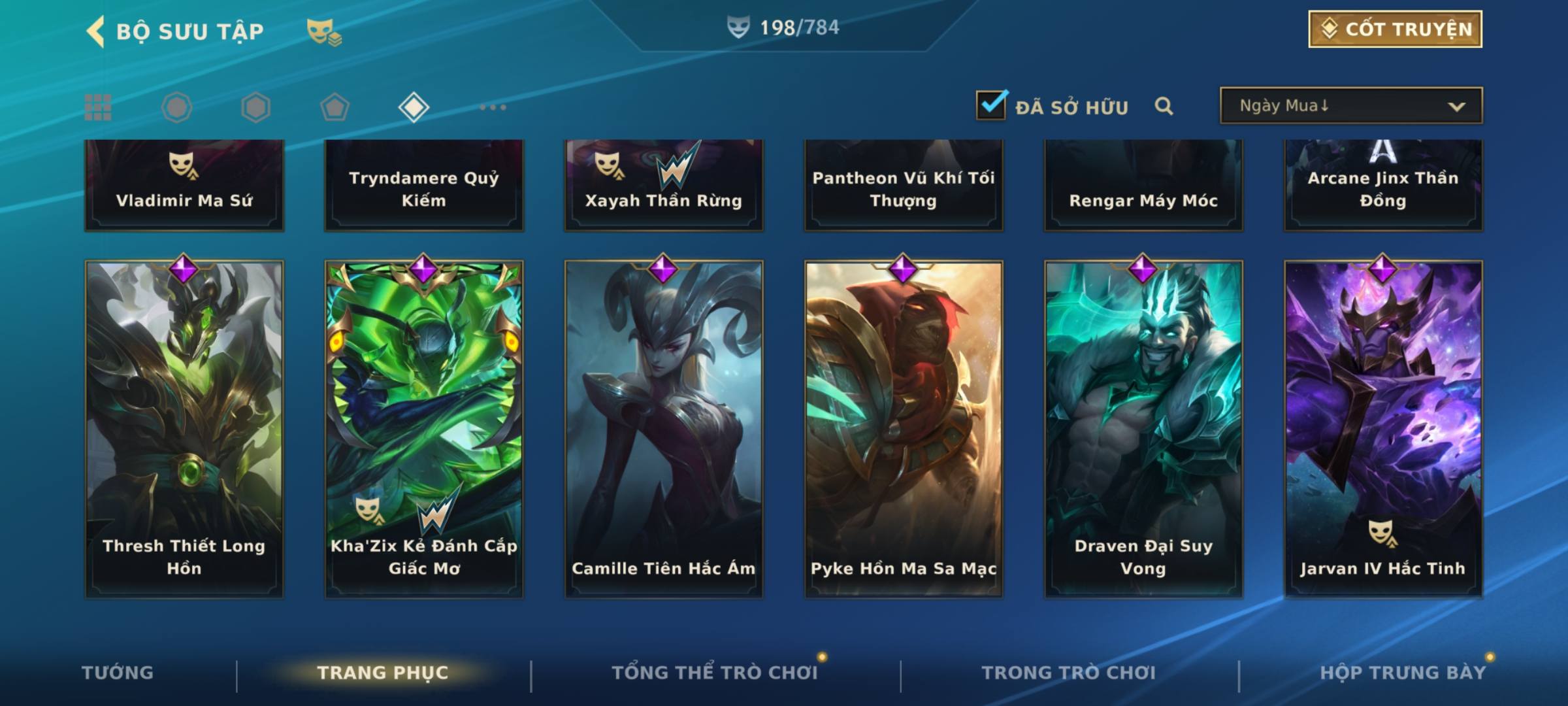
Task: Show more rarity filters via the three dots
Action: 493,107
